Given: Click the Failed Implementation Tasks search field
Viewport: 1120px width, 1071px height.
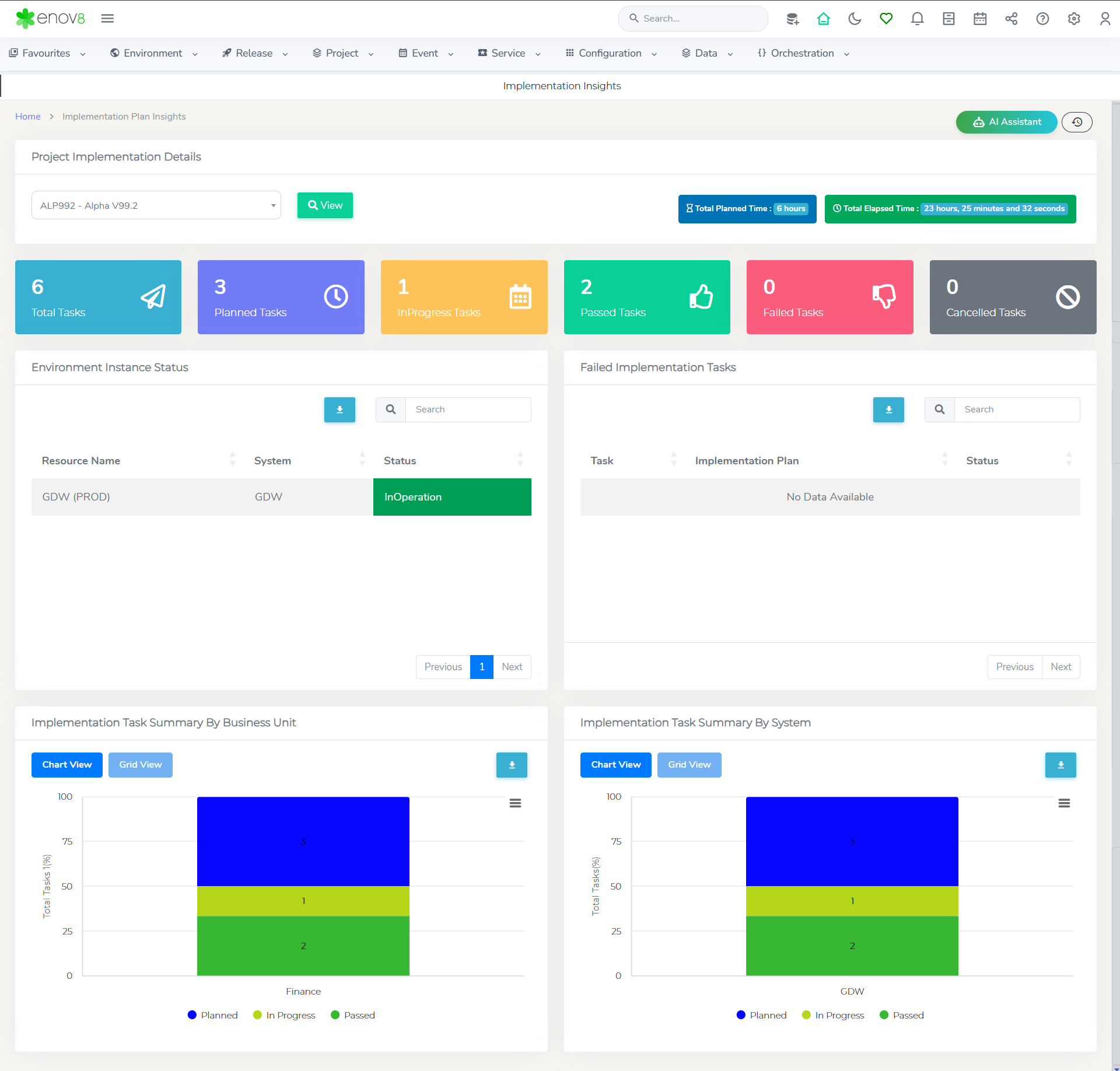Looking at the screenshot, I should pyautogui.click(x=1017, y=409).
